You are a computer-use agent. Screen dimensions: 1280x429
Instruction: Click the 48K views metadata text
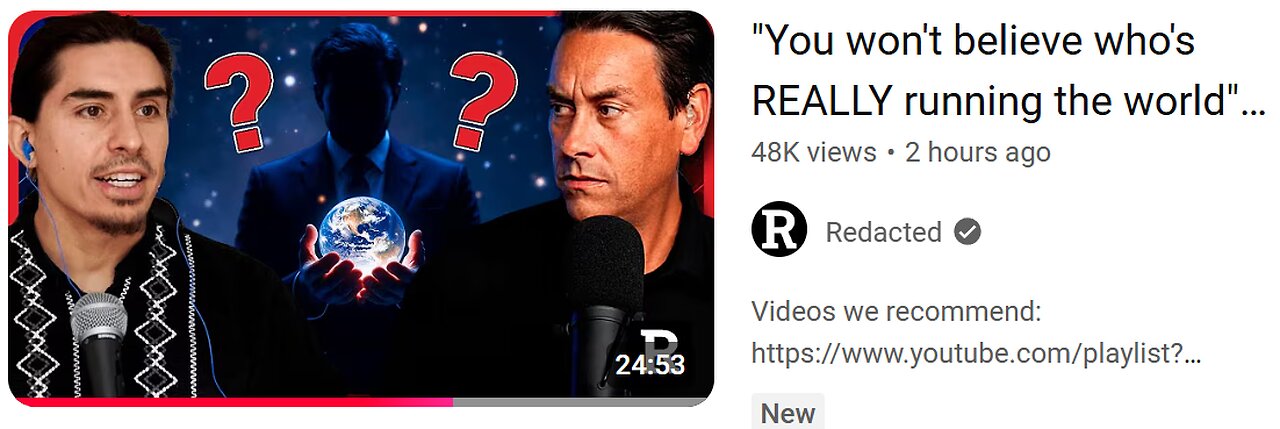pos(813,152)
